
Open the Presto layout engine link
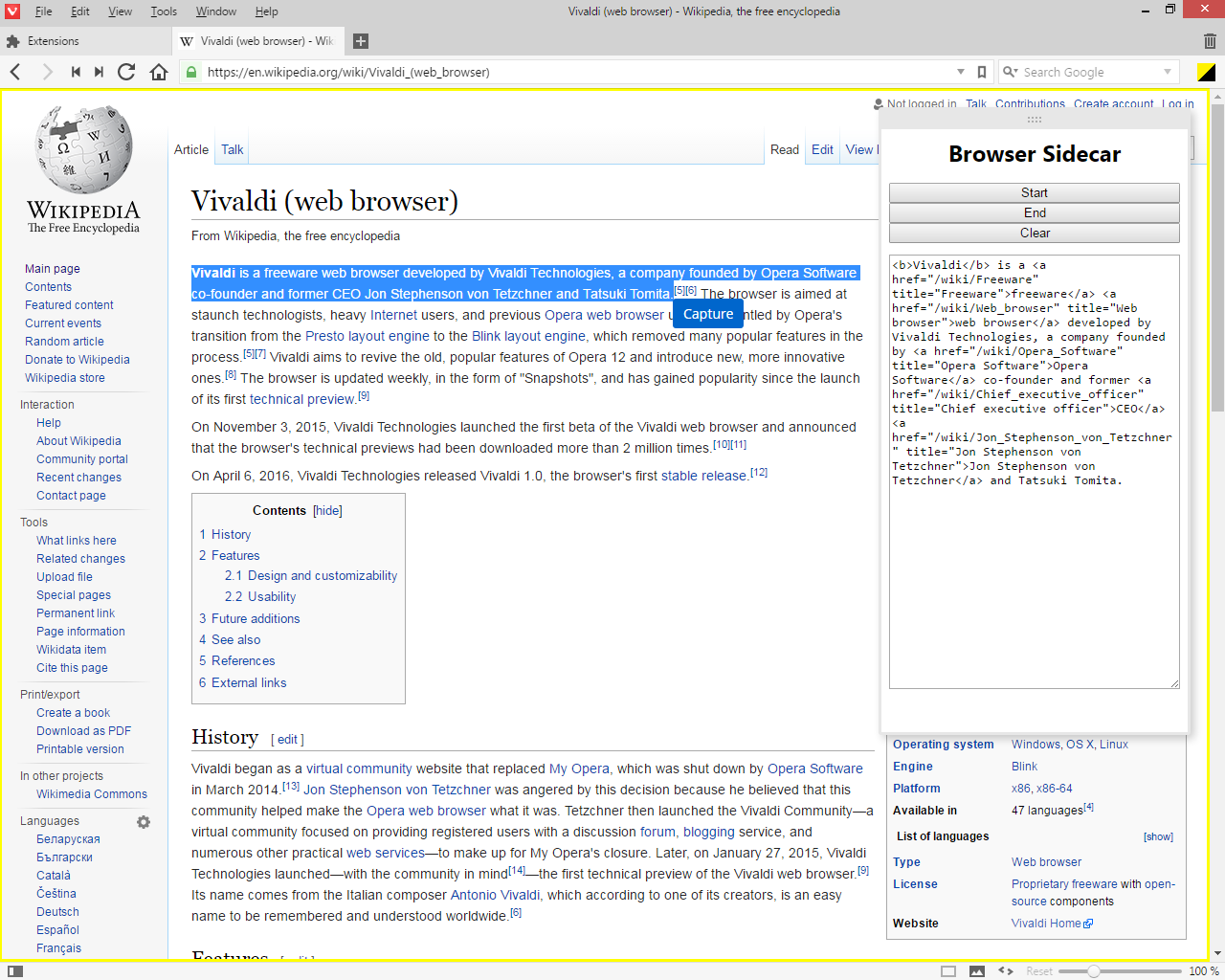coord(367,336)
